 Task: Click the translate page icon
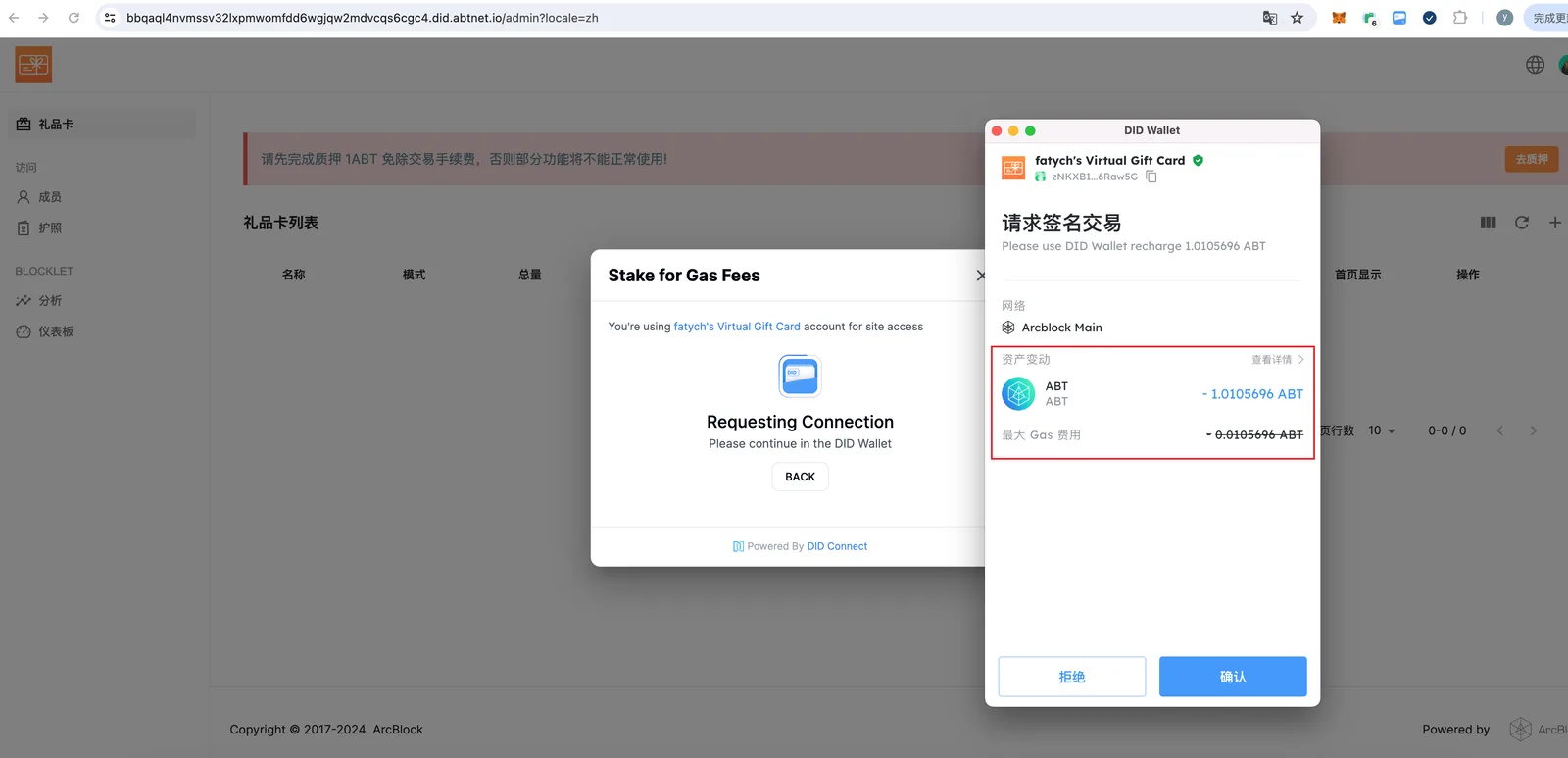[1270, 18]
